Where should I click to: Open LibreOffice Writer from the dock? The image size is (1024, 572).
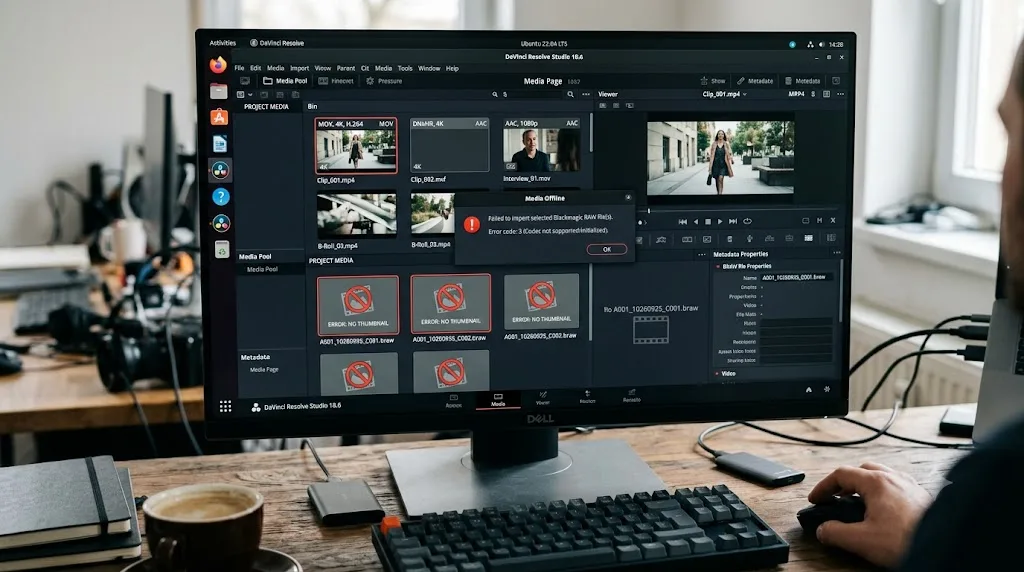(219, 144)
